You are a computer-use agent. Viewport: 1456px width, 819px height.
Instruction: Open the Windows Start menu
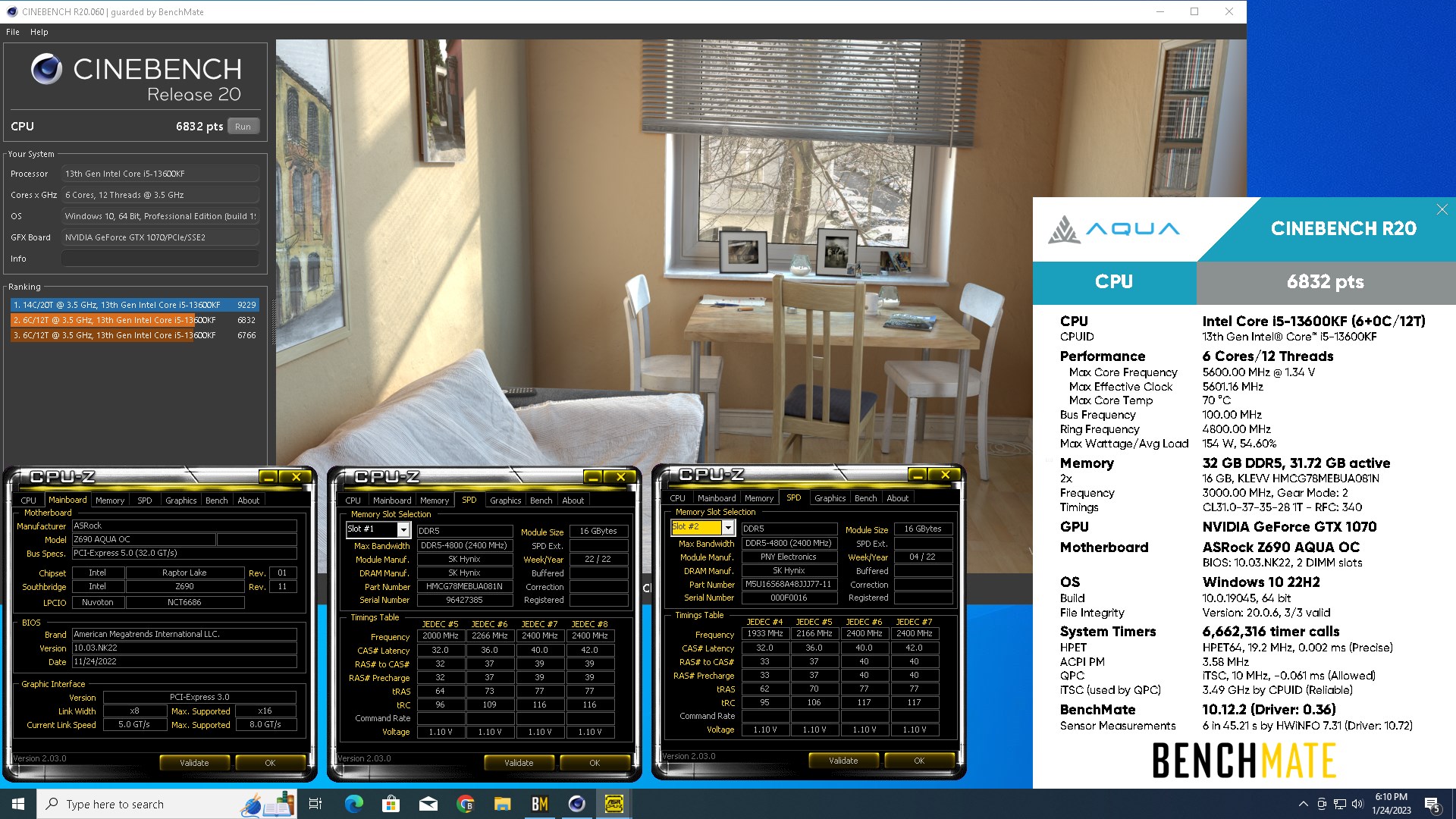coord(18,804)
